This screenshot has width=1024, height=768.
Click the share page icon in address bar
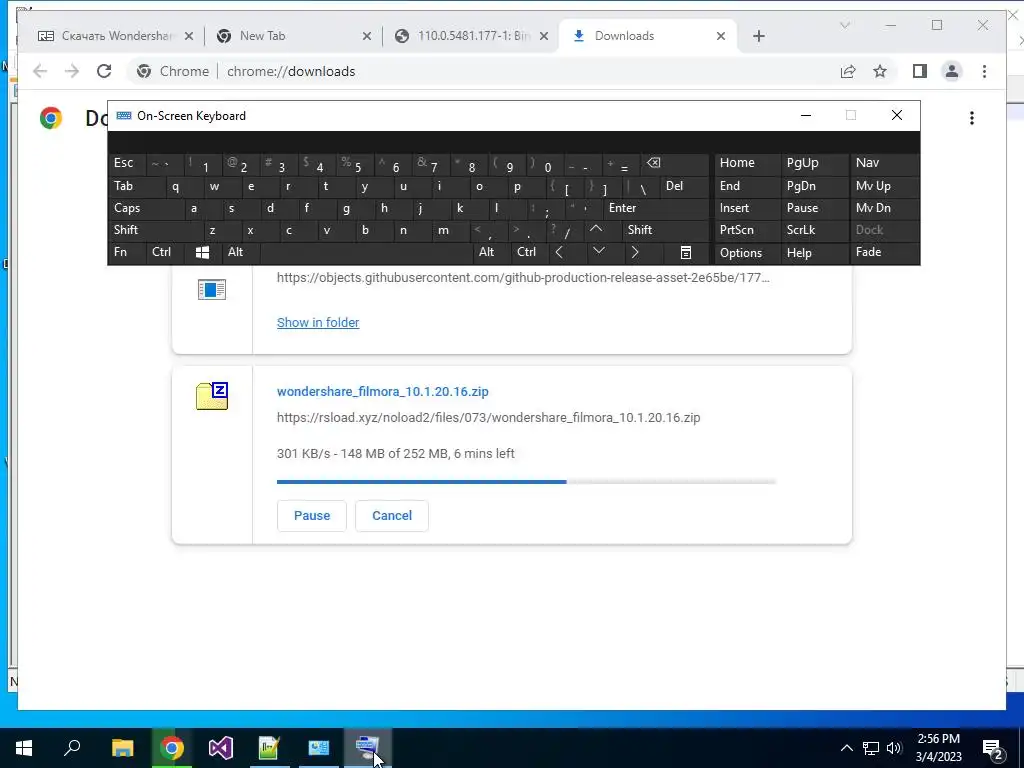coord(848,71)
